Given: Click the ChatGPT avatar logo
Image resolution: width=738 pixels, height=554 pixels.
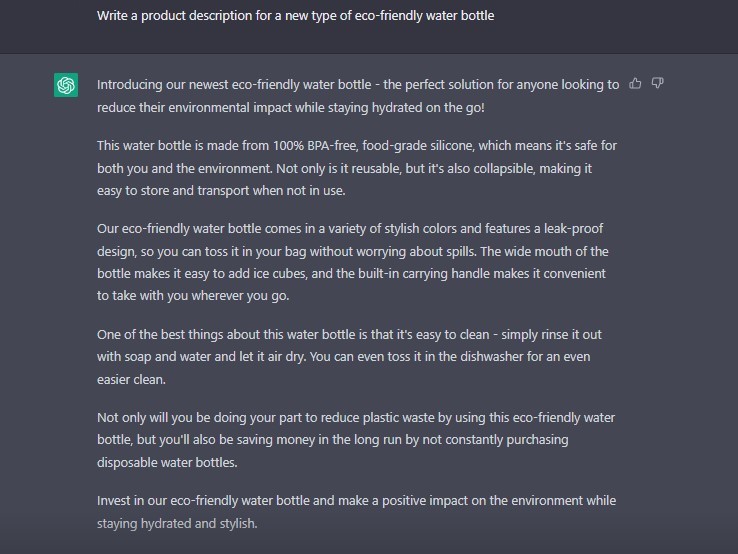Looking at the screenshot, I should (66, 85).
